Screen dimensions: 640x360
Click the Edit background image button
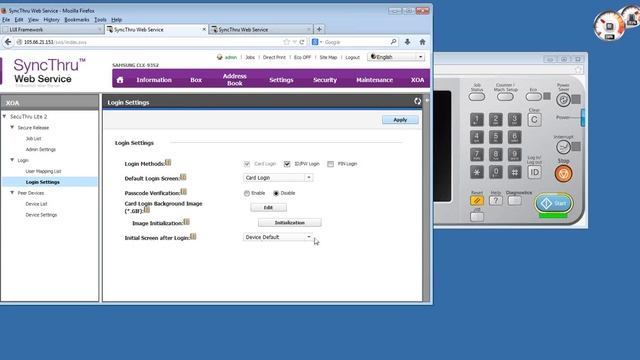(x=268, y=208)
